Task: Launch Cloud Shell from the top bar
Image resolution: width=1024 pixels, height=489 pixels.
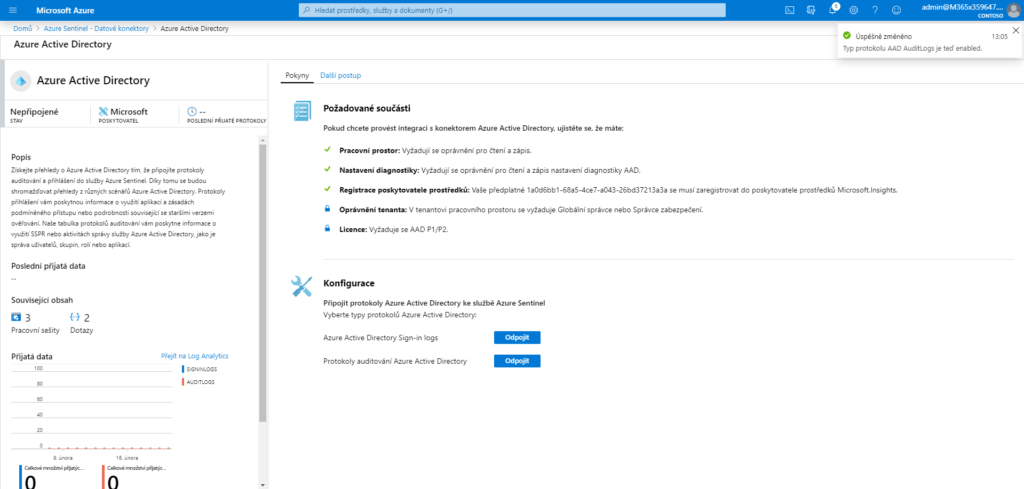Action: pos(789,10)
